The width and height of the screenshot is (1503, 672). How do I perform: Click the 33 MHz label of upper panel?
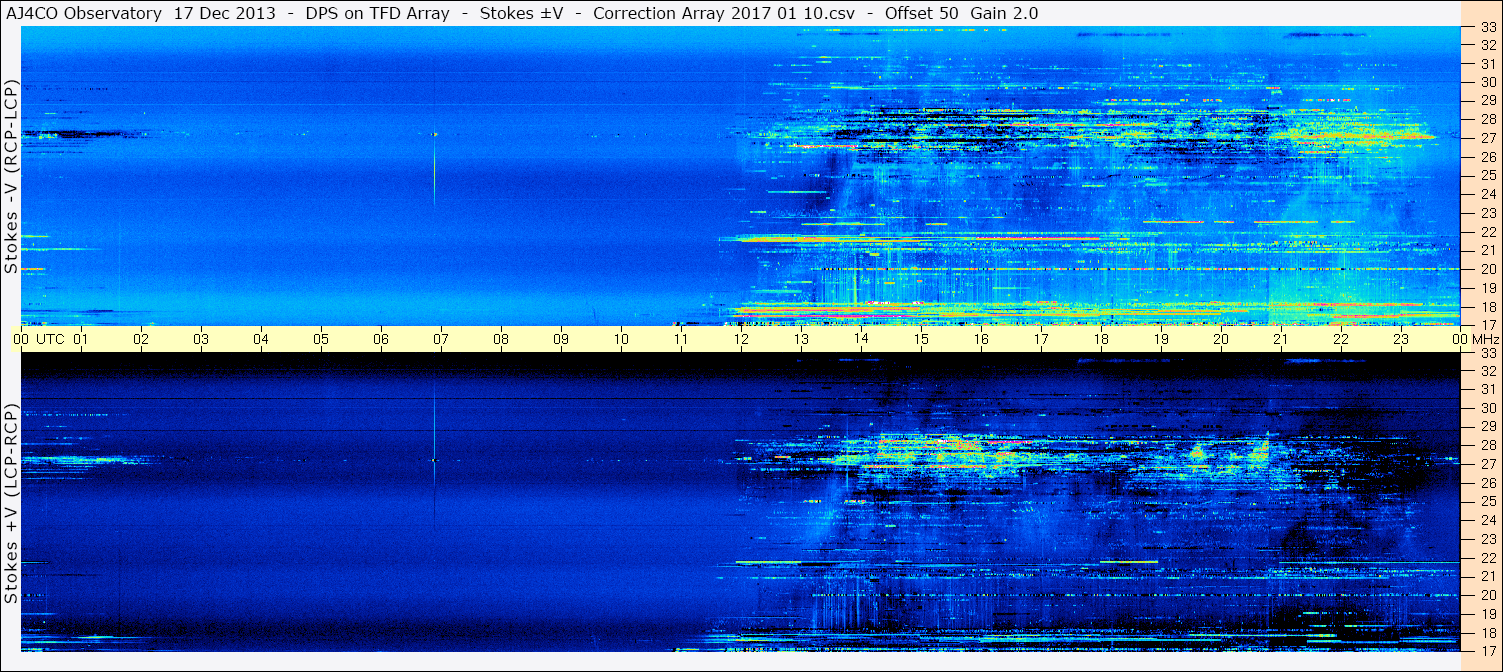(1488, 28)
